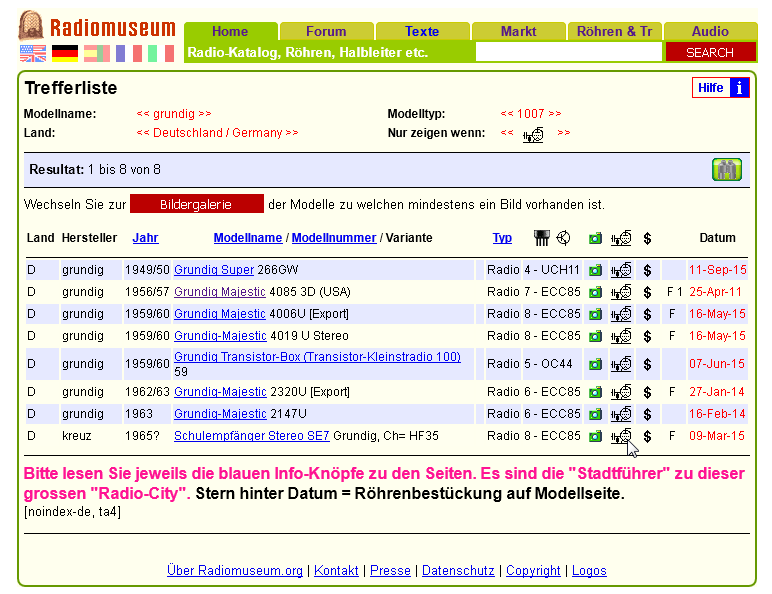Open schematic icon for Majestic 4085 3D (USA)
Screen dimensions: 772x594
(621, 292)
